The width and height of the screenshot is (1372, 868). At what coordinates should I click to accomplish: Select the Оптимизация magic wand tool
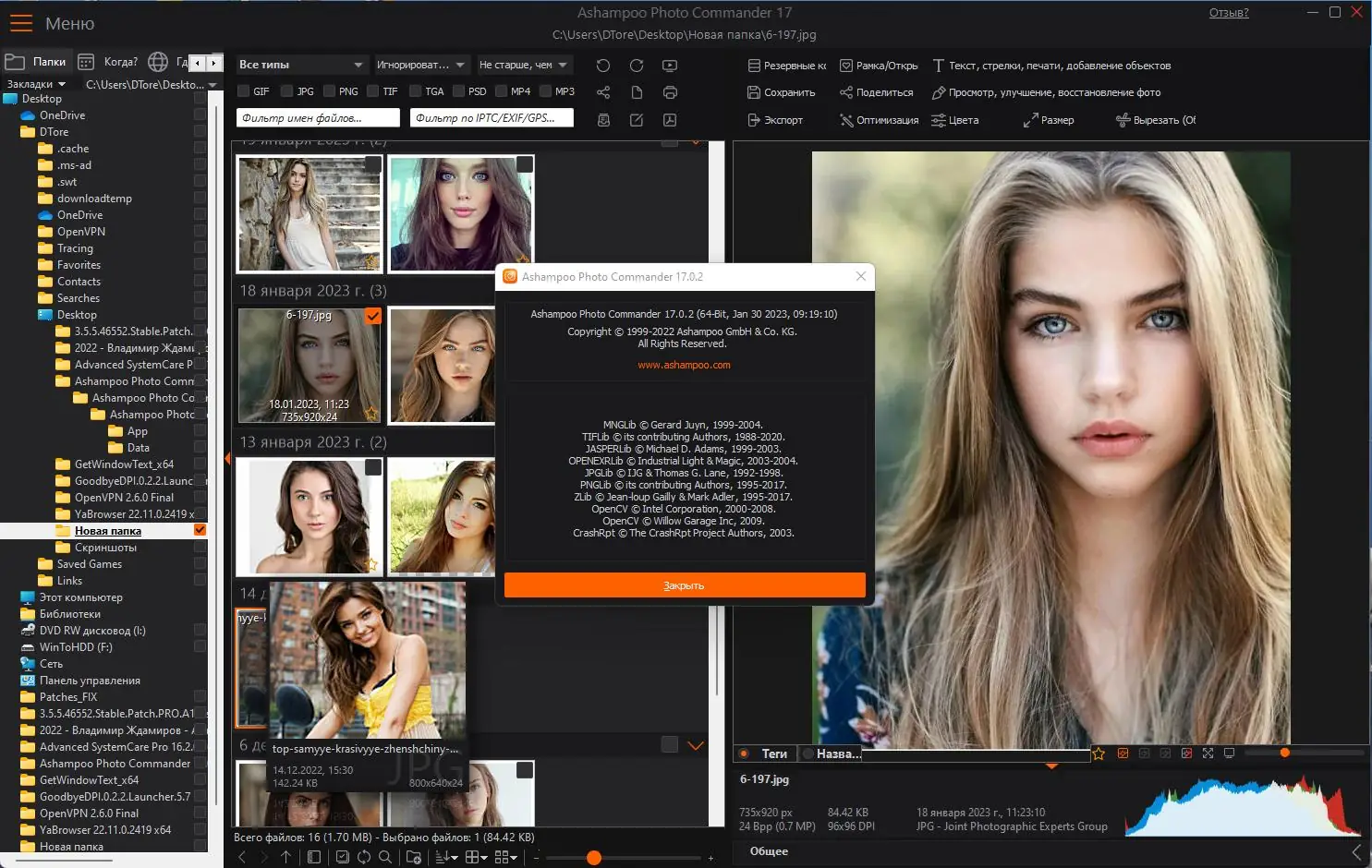879,120
